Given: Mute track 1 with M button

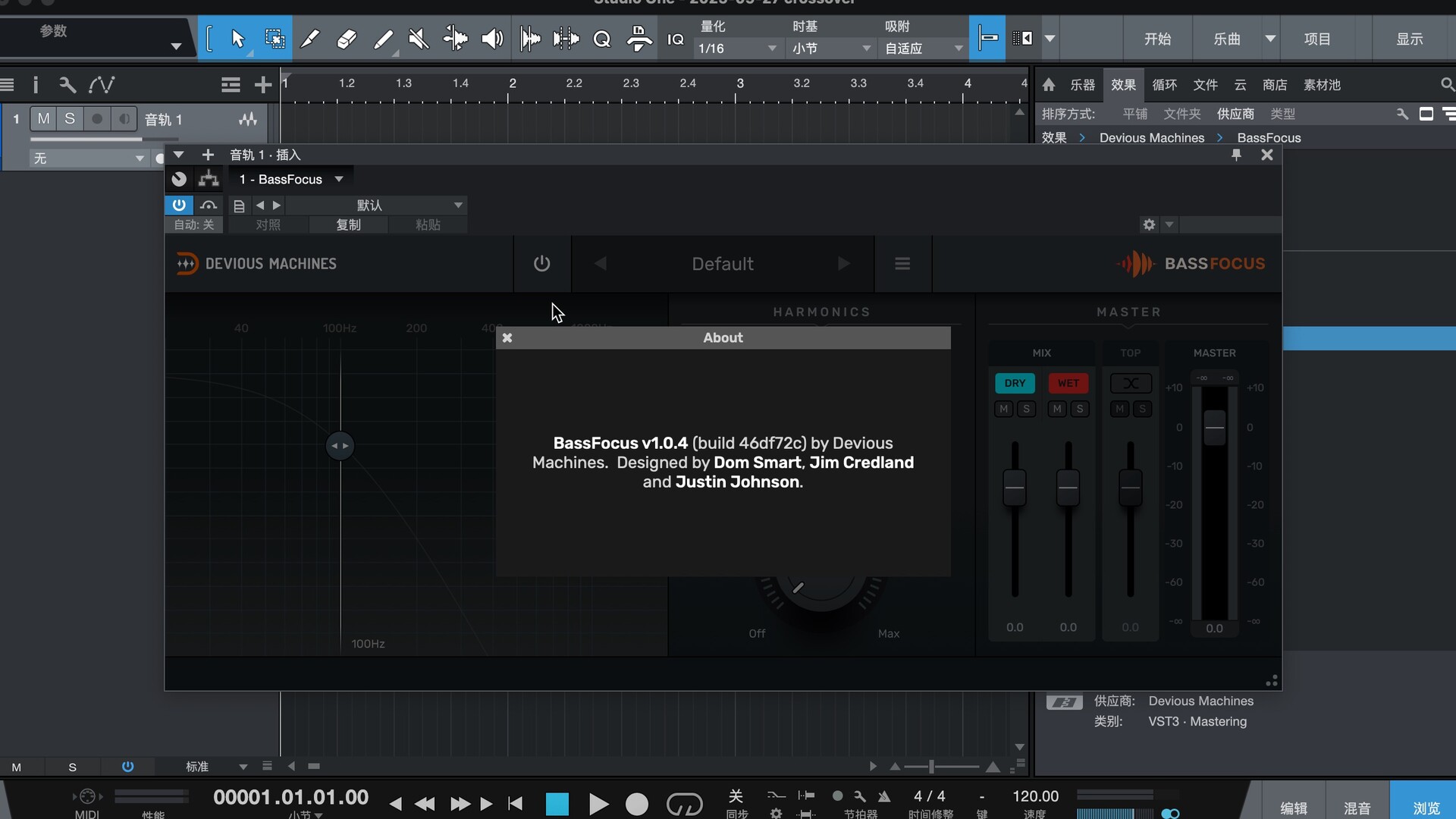Looking at the screenshot, I should click(44, 119).
